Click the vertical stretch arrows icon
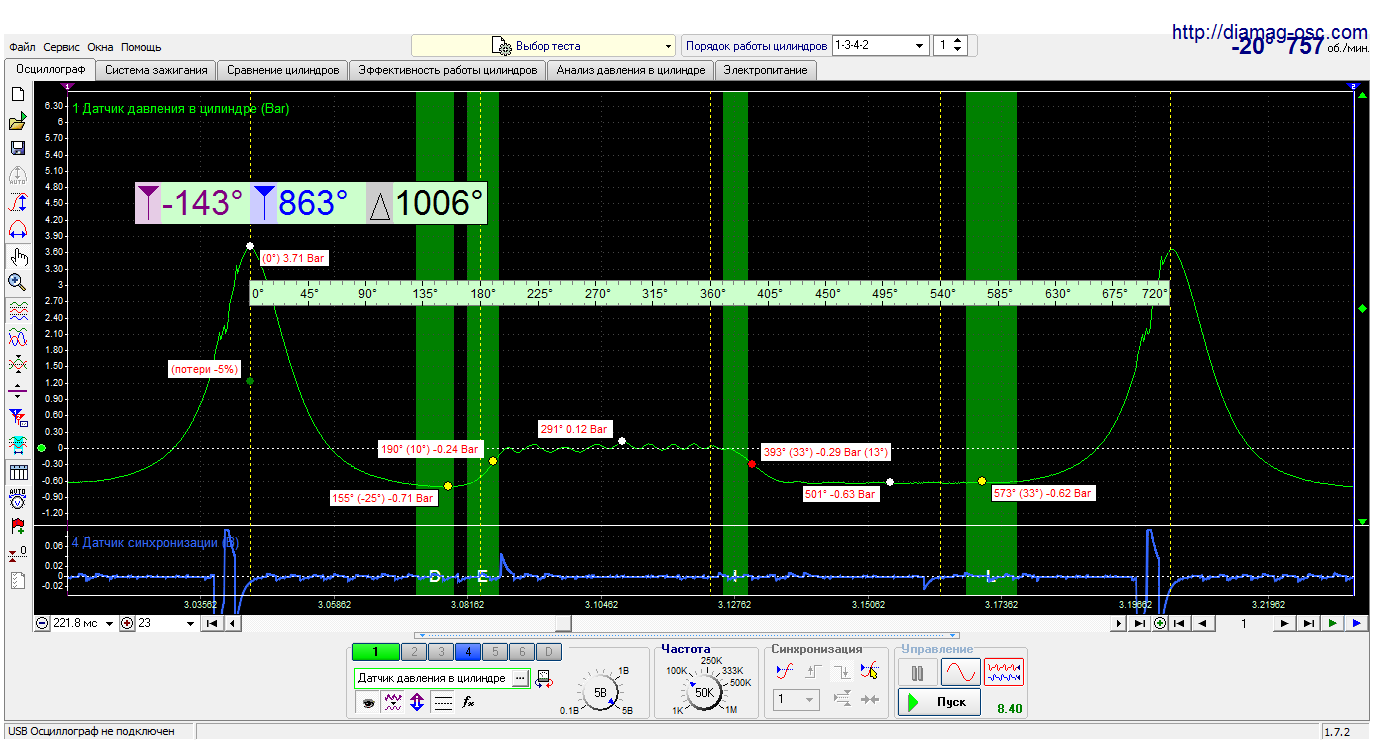 tap(418, 703)
